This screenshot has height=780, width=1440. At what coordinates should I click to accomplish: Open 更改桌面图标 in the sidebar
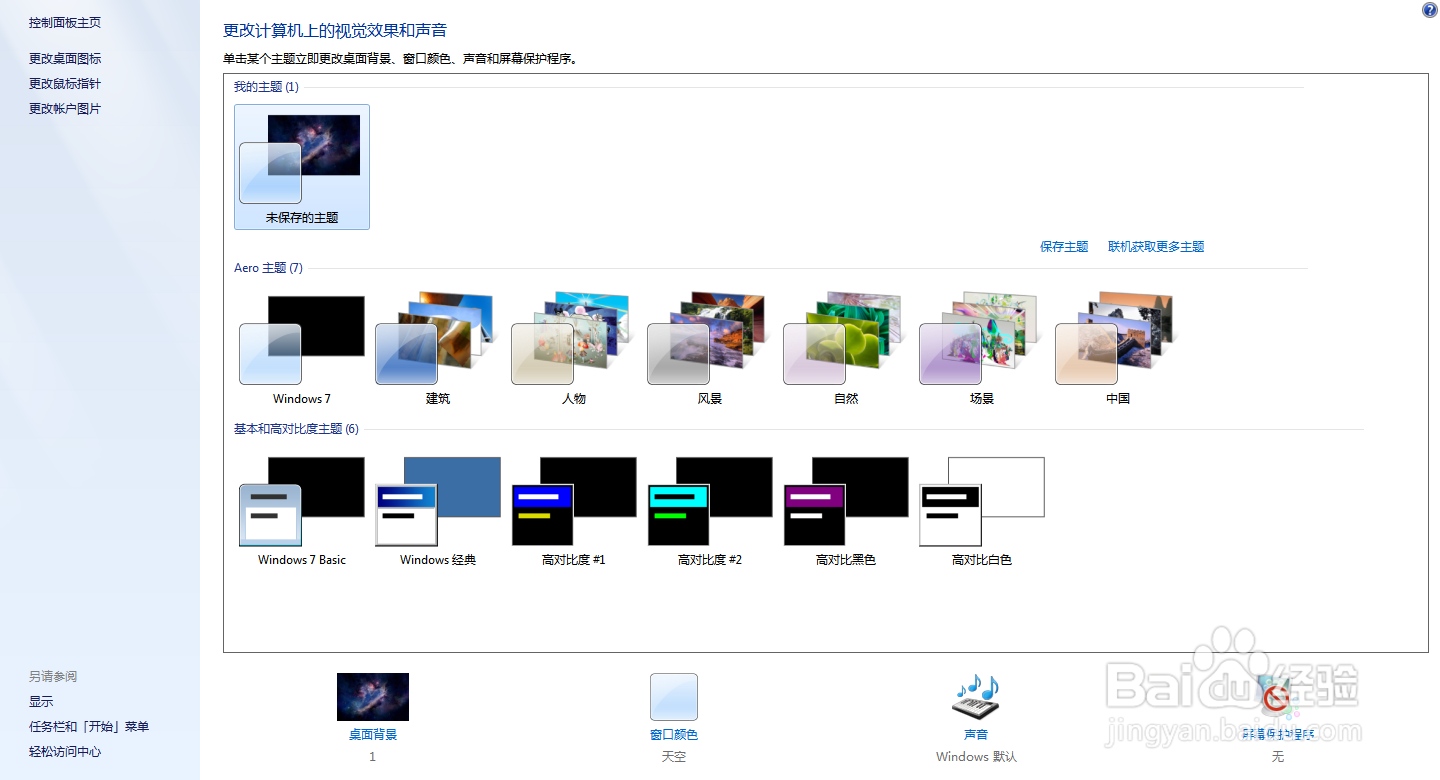(x=65, y=59)
